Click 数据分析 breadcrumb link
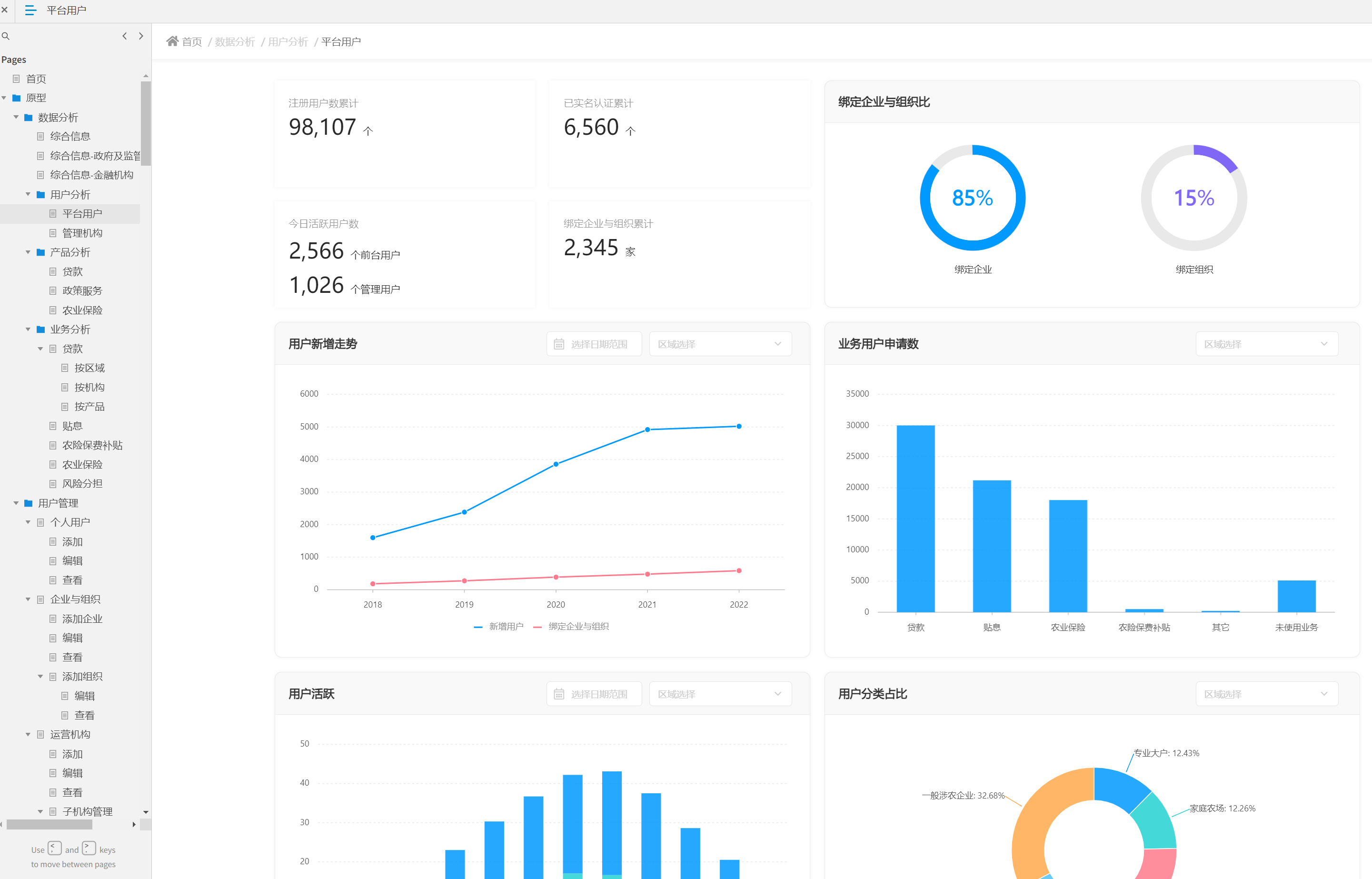Screen dimensions: 1372x879 coord(235,42)
